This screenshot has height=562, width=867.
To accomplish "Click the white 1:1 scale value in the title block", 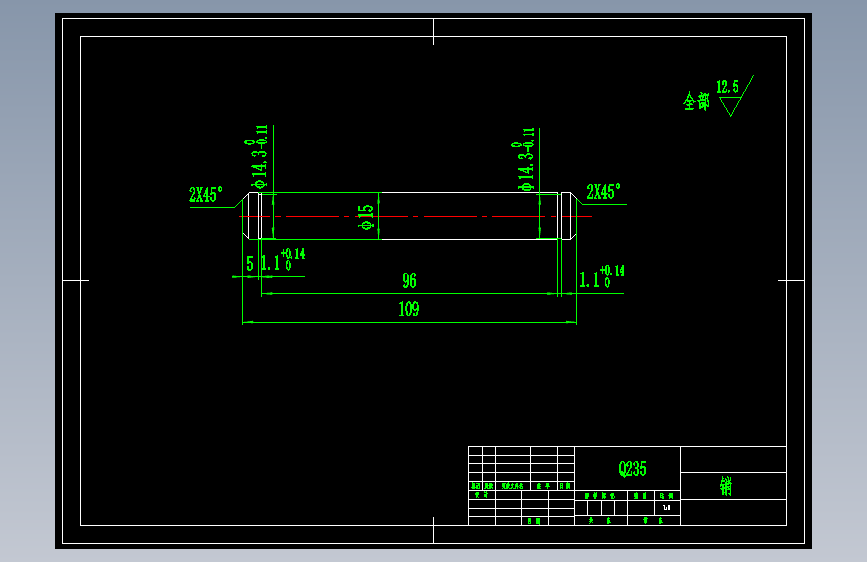I will tap(667, 507).
